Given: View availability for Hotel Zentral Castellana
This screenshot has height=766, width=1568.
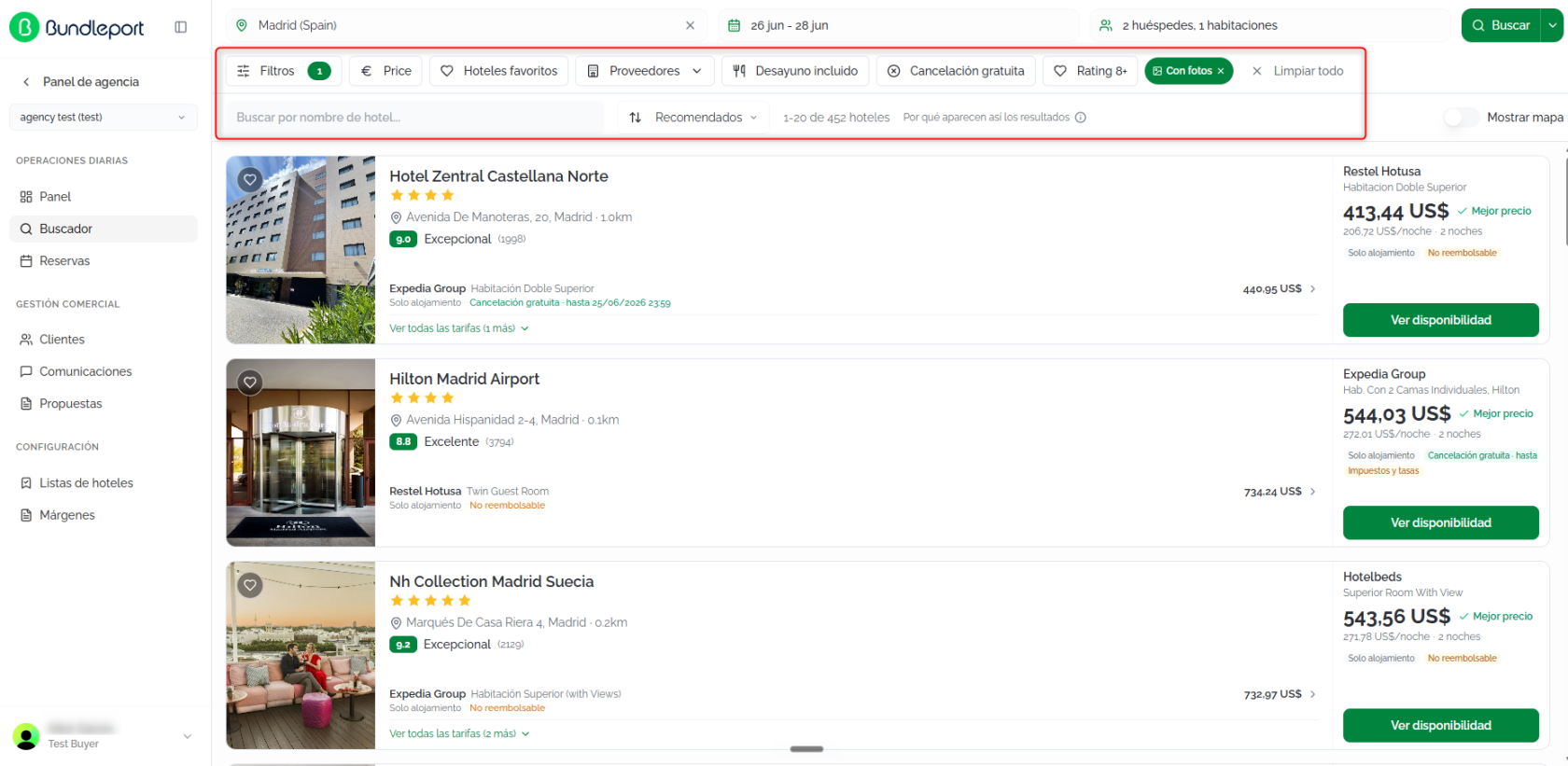Looking at the screenshot, I should [1441, 320].
